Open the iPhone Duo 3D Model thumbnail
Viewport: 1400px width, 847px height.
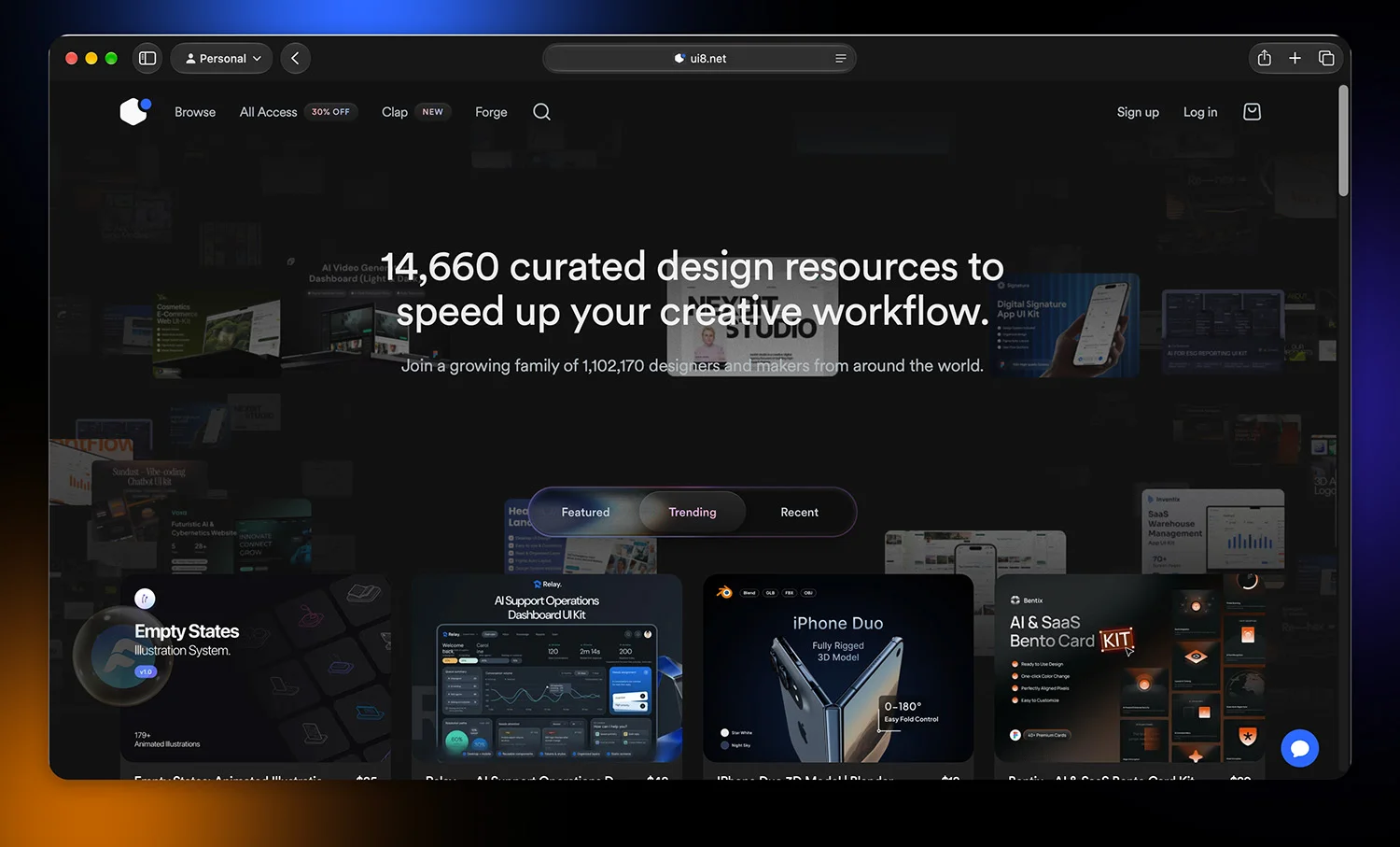click(838, 669)
